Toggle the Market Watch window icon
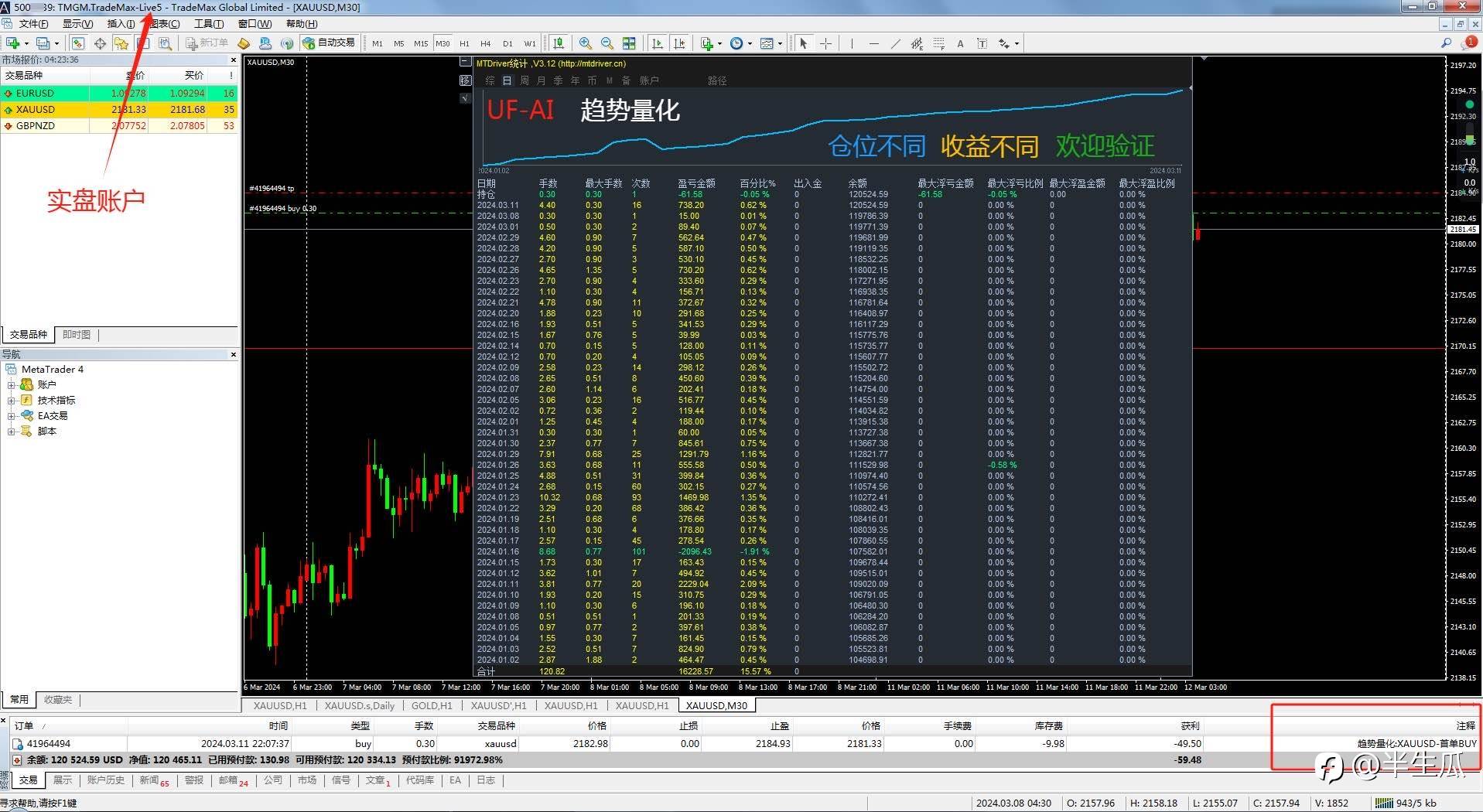 78,43
